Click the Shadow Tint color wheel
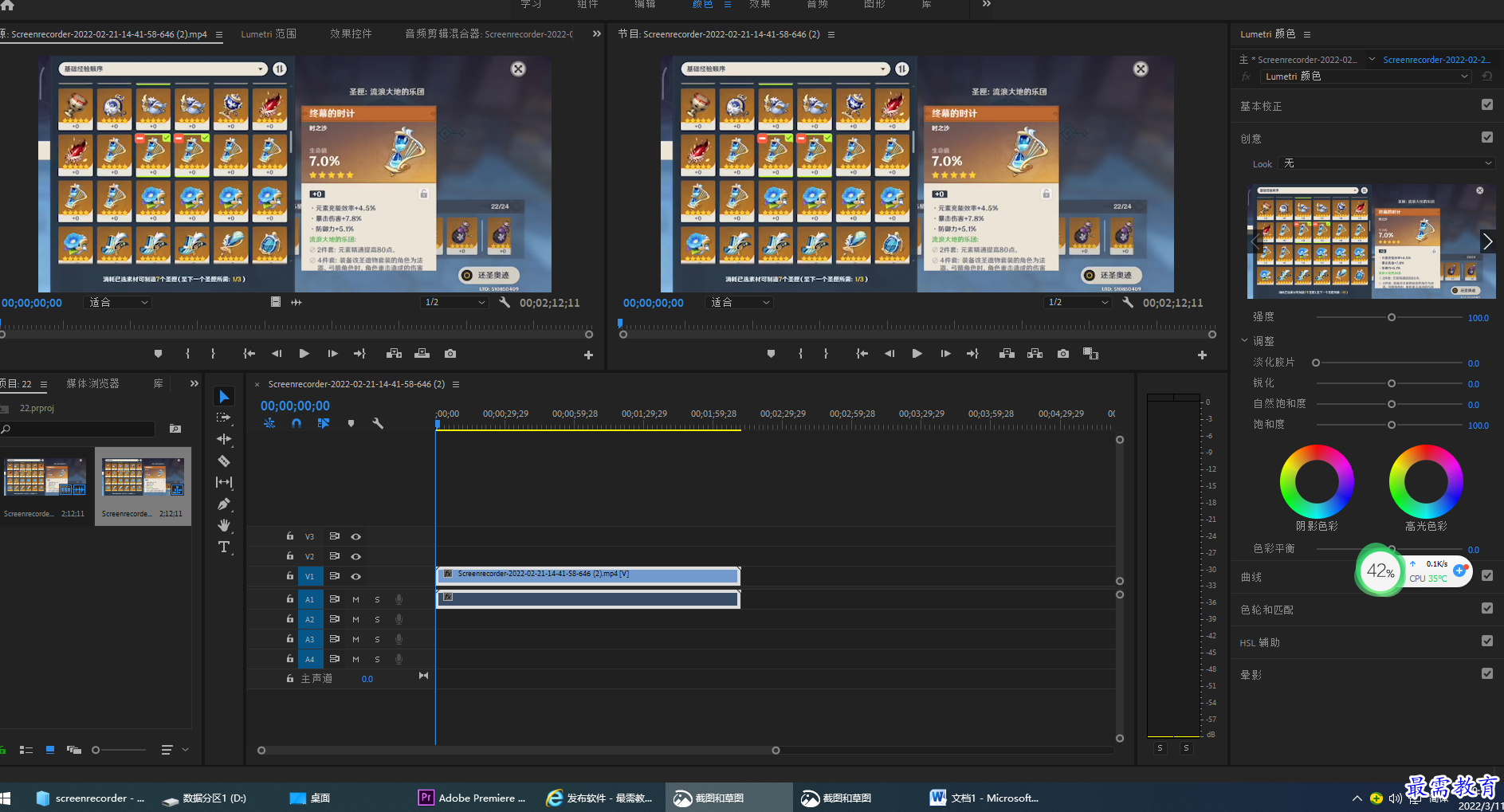 1317,481
